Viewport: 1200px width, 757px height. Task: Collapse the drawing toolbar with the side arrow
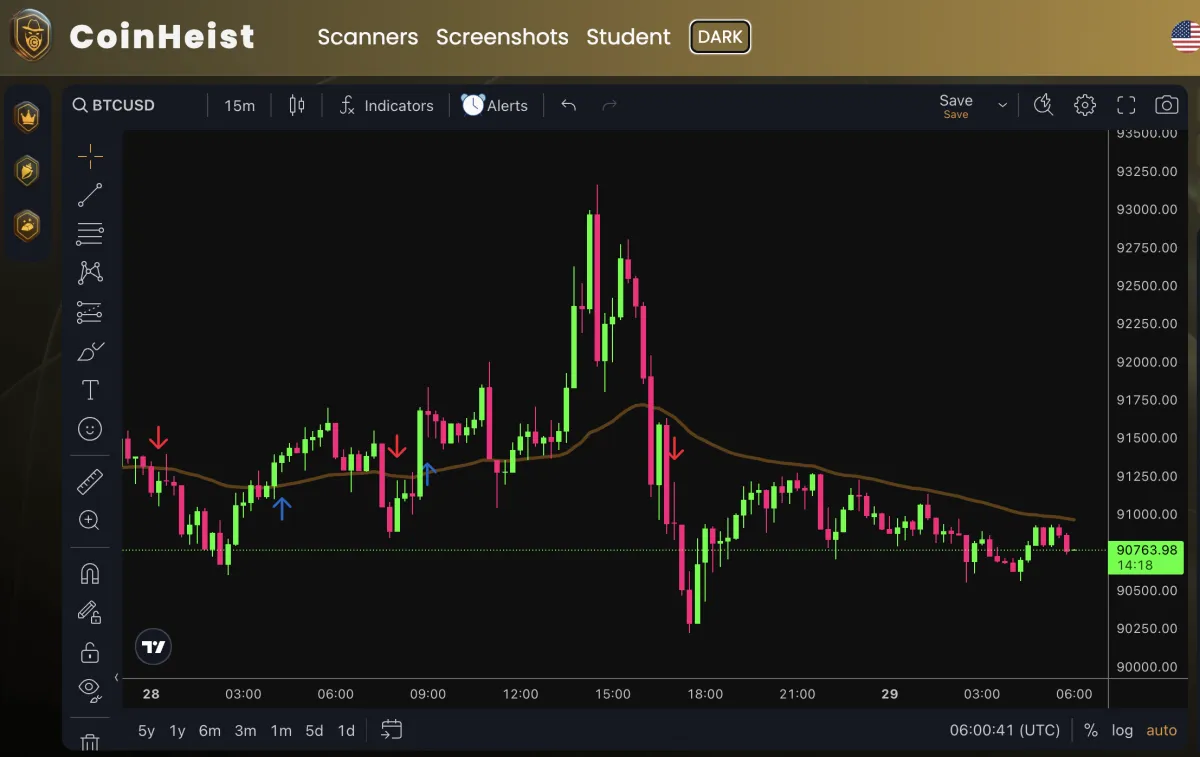pos(117,677)
